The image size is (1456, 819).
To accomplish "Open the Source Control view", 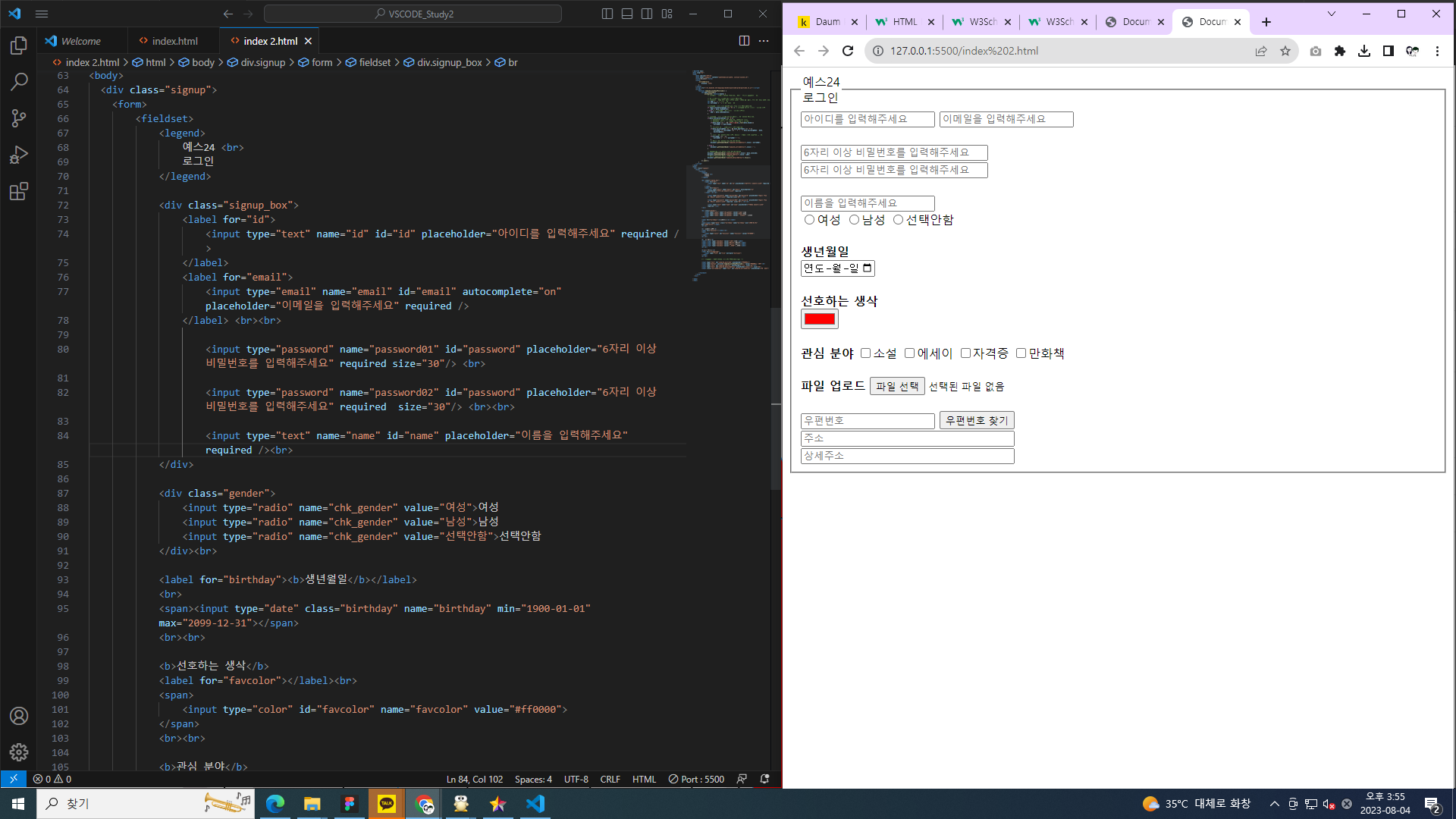I will coord(19,118).
